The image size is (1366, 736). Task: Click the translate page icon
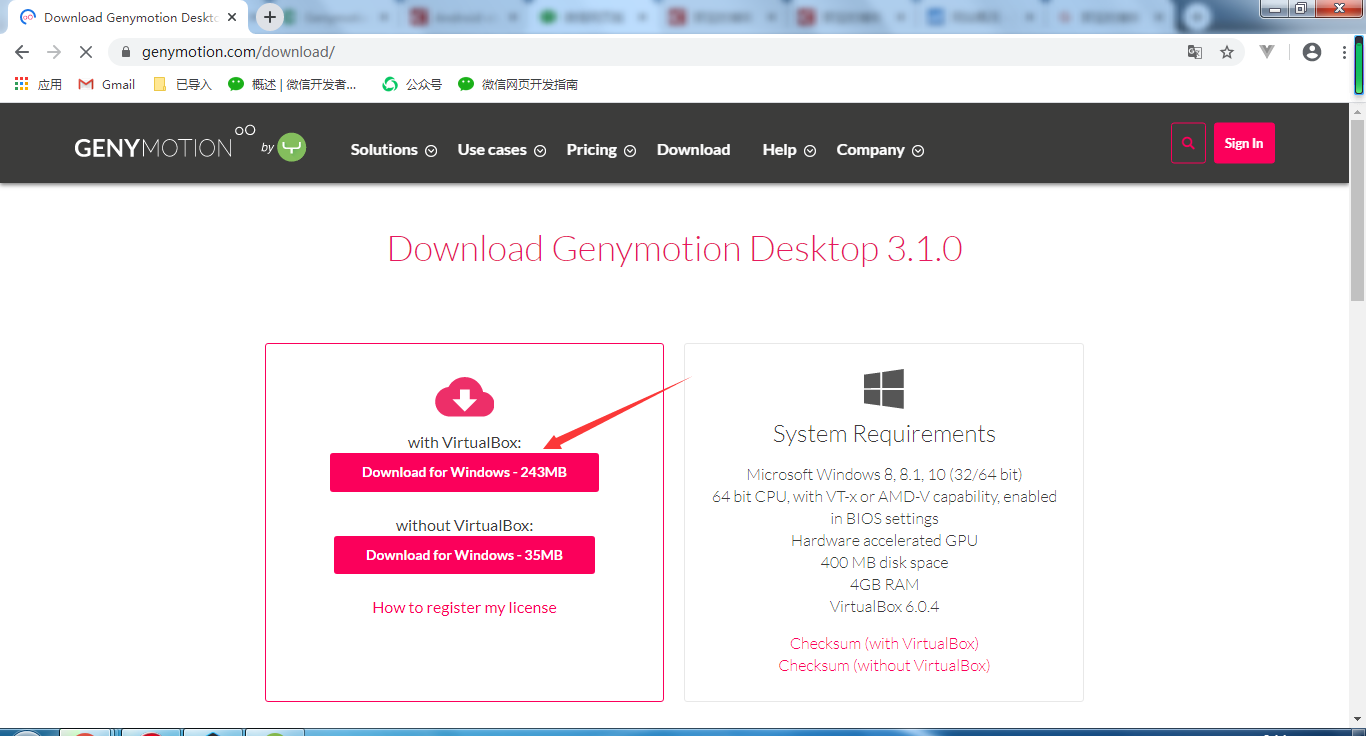click(x=1194, y=52)
